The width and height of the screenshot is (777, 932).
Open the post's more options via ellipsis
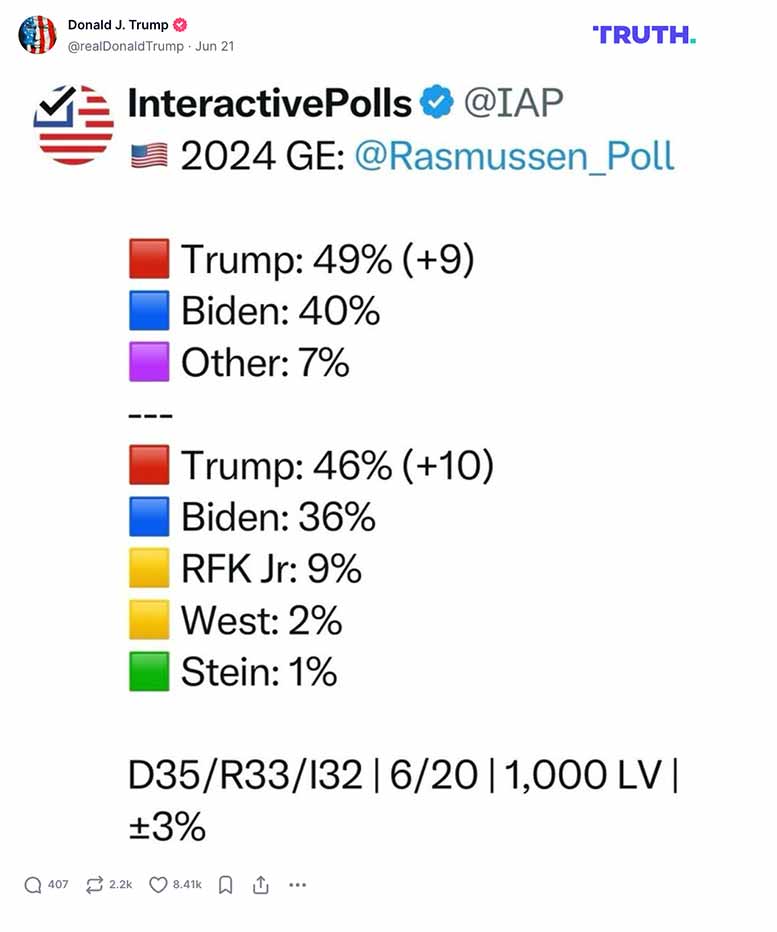[x=297, y=885]
